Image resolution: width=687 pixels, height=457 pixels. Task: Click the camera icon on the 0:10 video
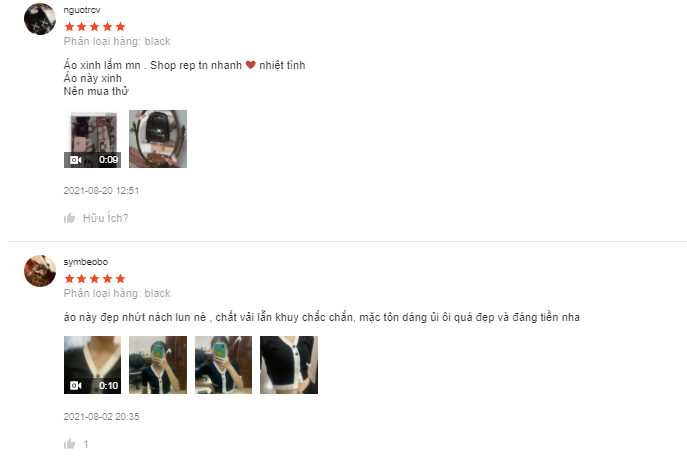pos(76,386)
